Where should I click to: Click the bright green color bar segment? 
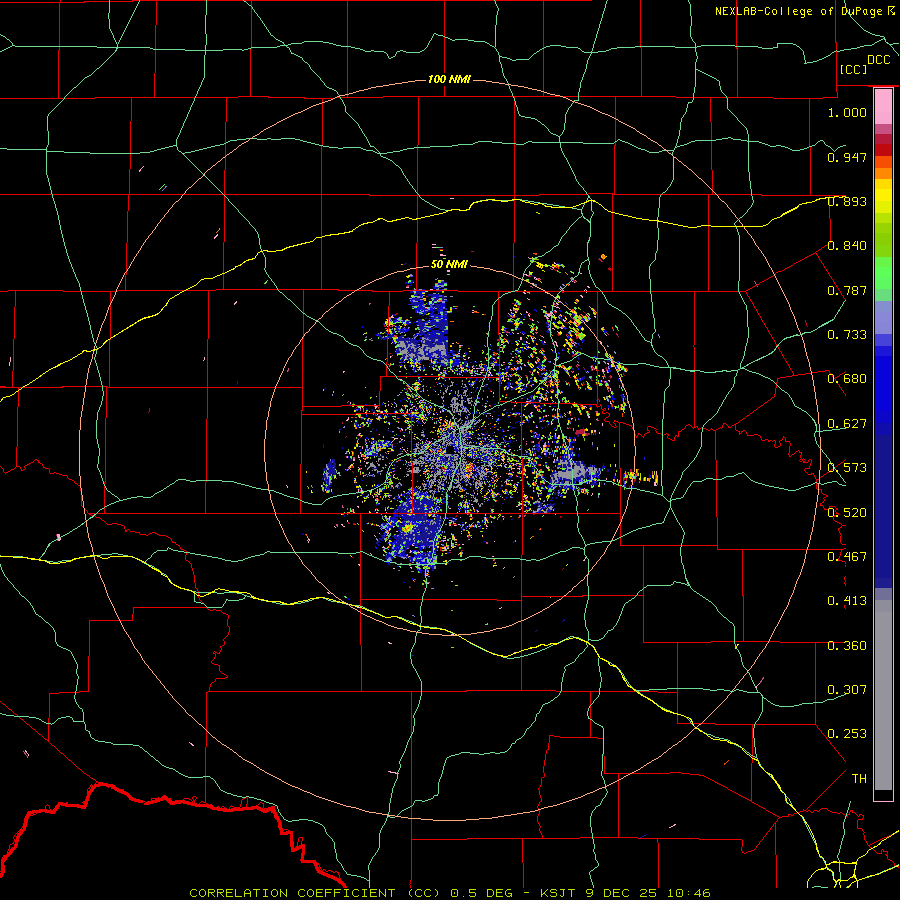[883, 273]
